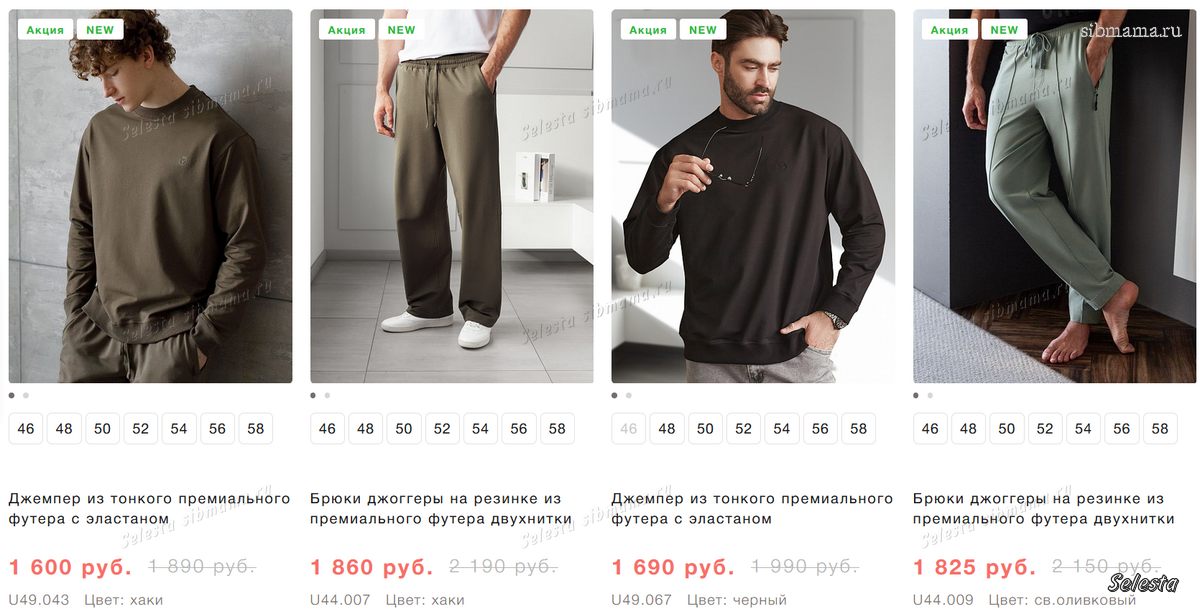Click the Акция badge on khaki trousers
1200x614 pixels.
(x=347, y=30)
